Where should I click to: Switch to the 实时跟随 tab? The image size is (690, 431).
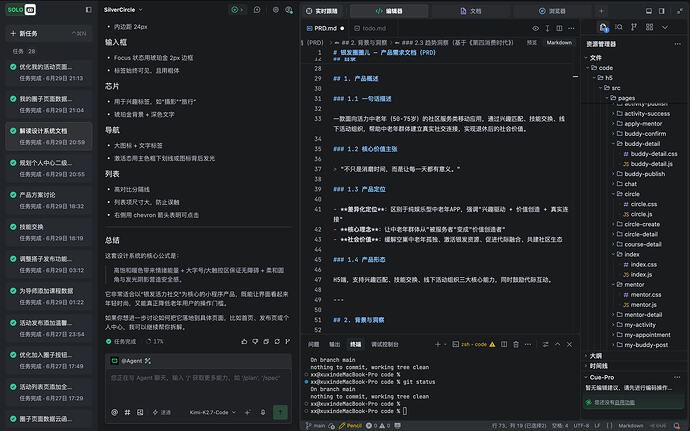pos(322,11)
